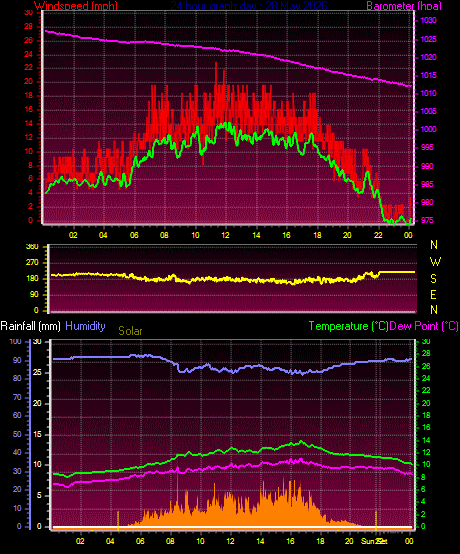Click the '12' hour label under the windspeed chart
The image size is (460, 554).
pyautogui.click(x=225, y=235)
